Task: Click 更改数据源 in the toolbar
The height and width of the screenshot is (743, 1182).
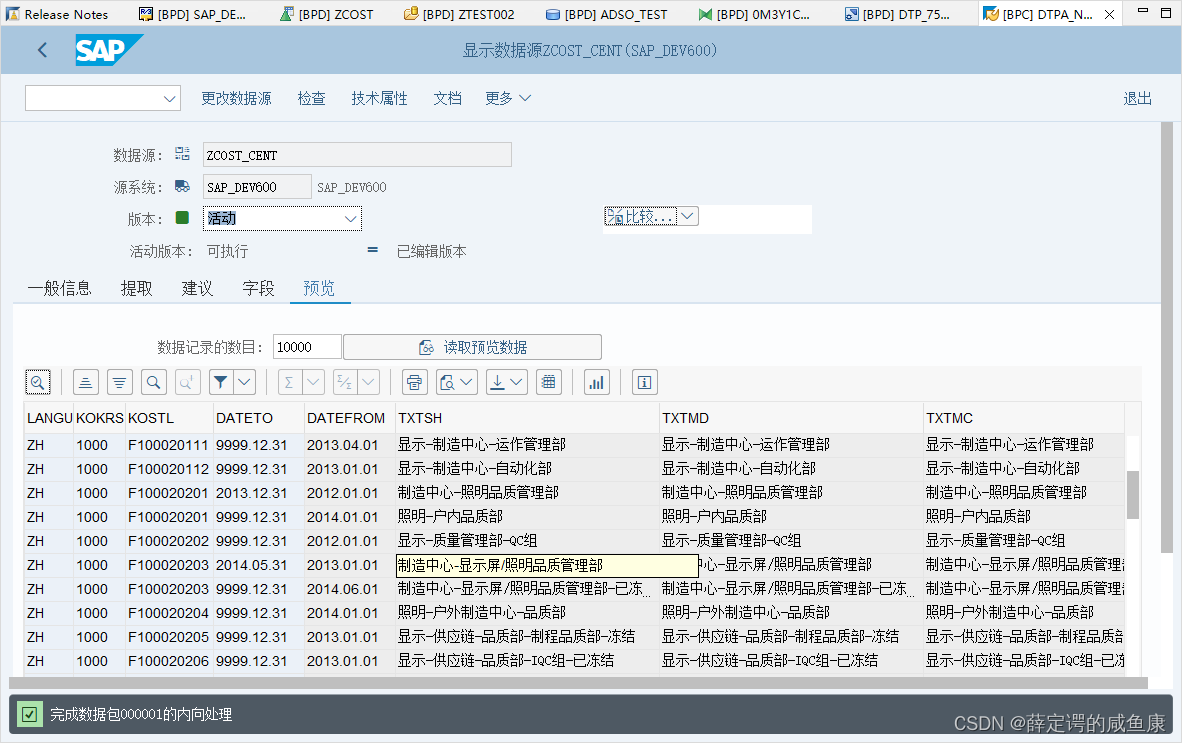Action: tap(236, 98)
